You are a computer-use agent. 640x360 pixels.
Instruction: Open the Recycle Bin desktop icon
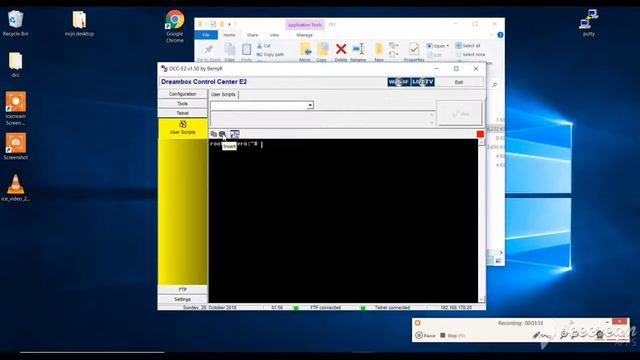click(x=16, y=24)
